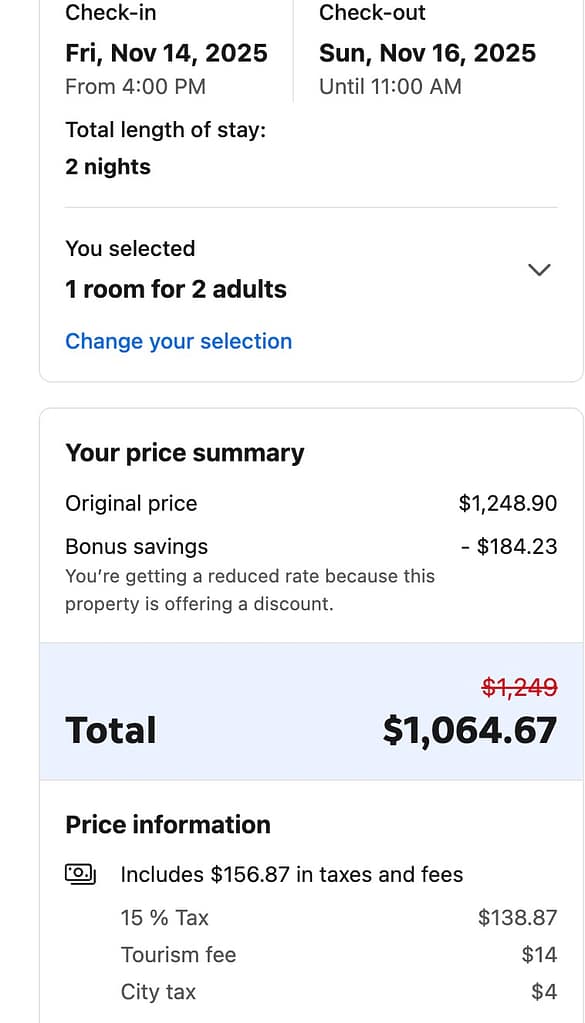This screenshot has width=585, height=1023.
Task: Open the room selection details chevron
Action: tap(539, 270)
